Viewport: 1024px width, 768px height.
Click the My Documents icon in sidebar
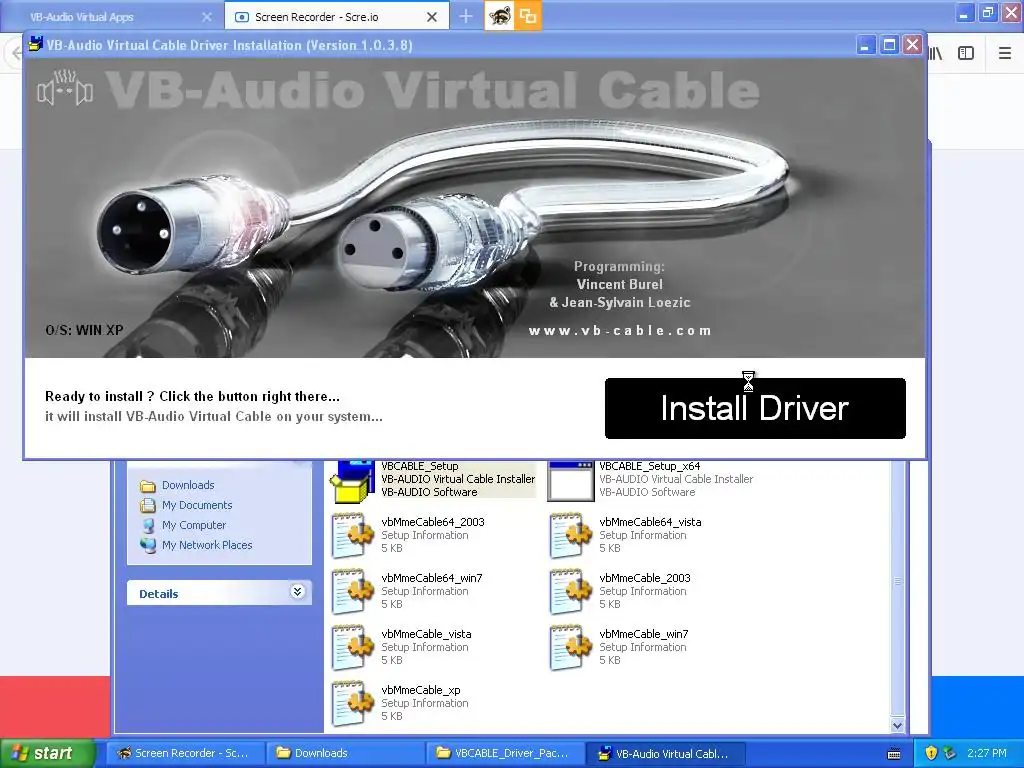148,505
